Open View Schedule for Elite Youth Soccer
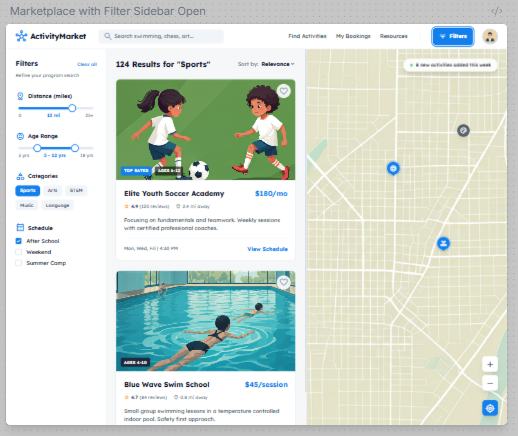 [267, 249]
